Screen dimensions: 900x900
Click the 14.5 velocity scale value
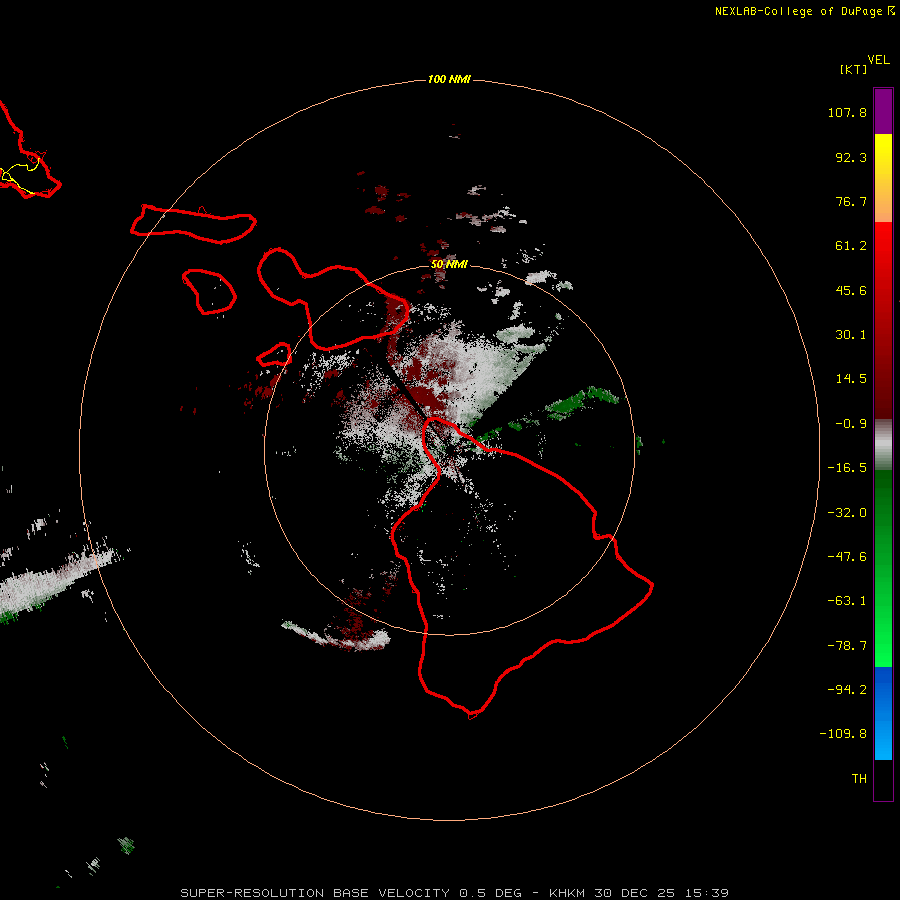pyautogui.click(x=851, y=379)
